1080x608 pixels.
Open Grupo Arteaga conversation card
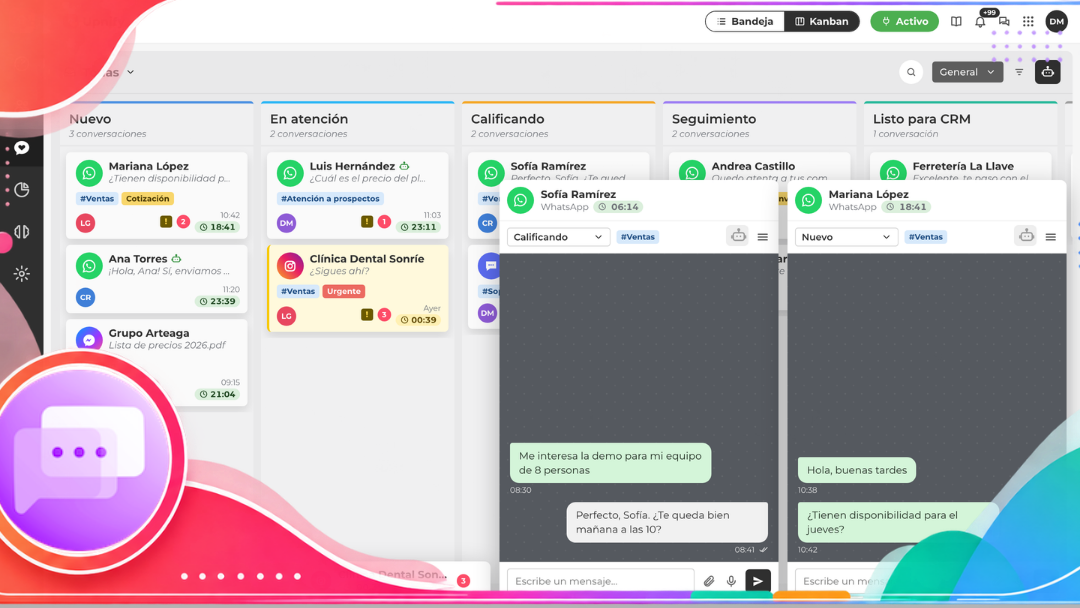[157, 362]
